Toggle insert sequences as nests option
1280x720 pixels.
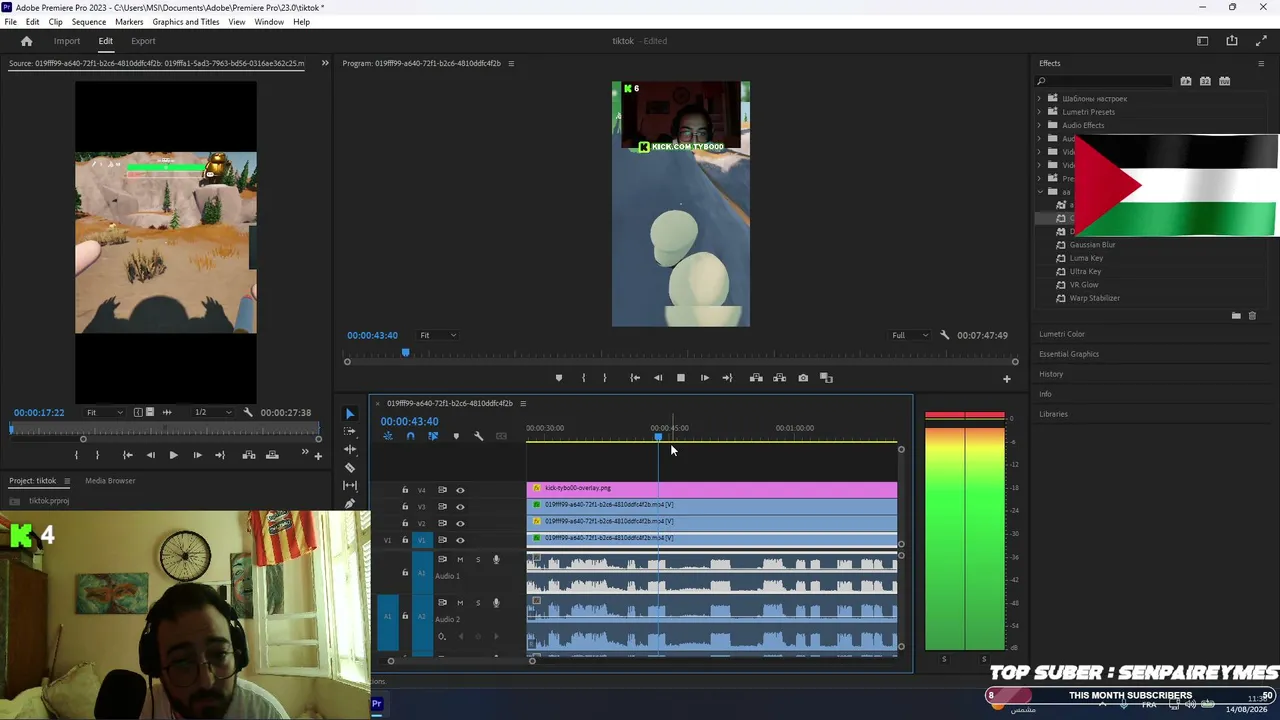pyautogui.click(x=388, y=436)
